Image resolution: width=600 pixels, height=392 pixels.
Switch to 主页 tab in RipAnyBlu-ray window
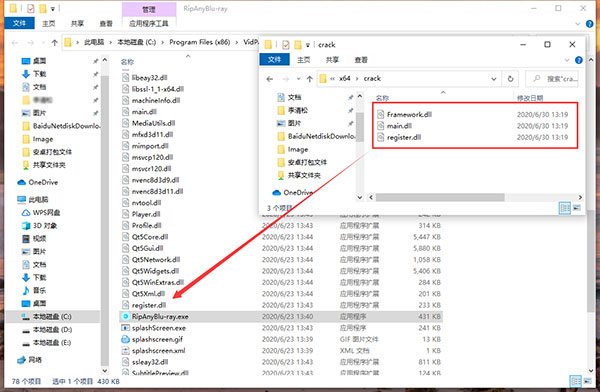click(49, 23)
